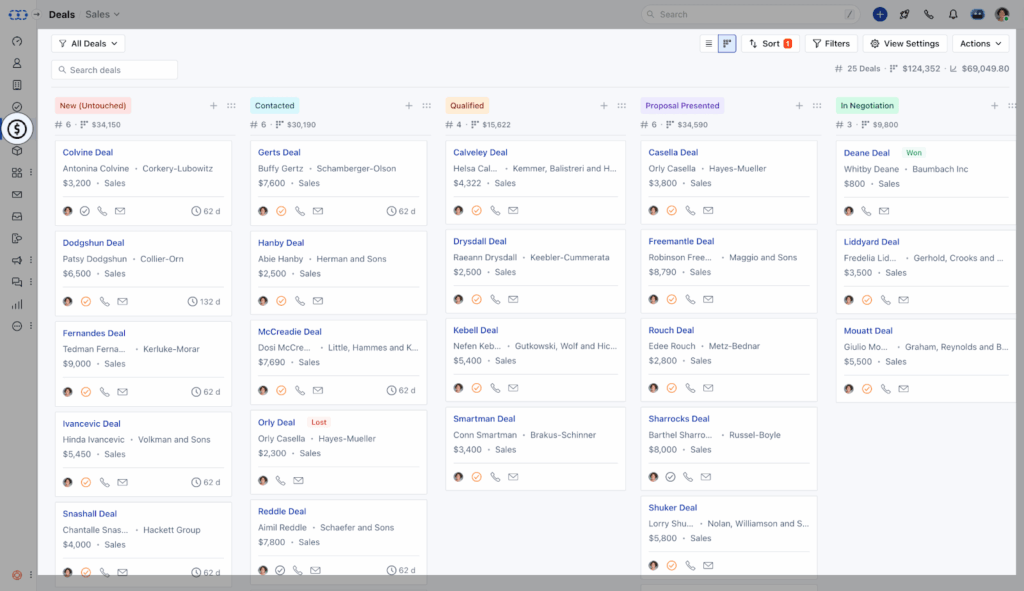Expand the All Deals filter dropdown
The height and width of the screenshot is (591, 1024).
tap(88, 44)
